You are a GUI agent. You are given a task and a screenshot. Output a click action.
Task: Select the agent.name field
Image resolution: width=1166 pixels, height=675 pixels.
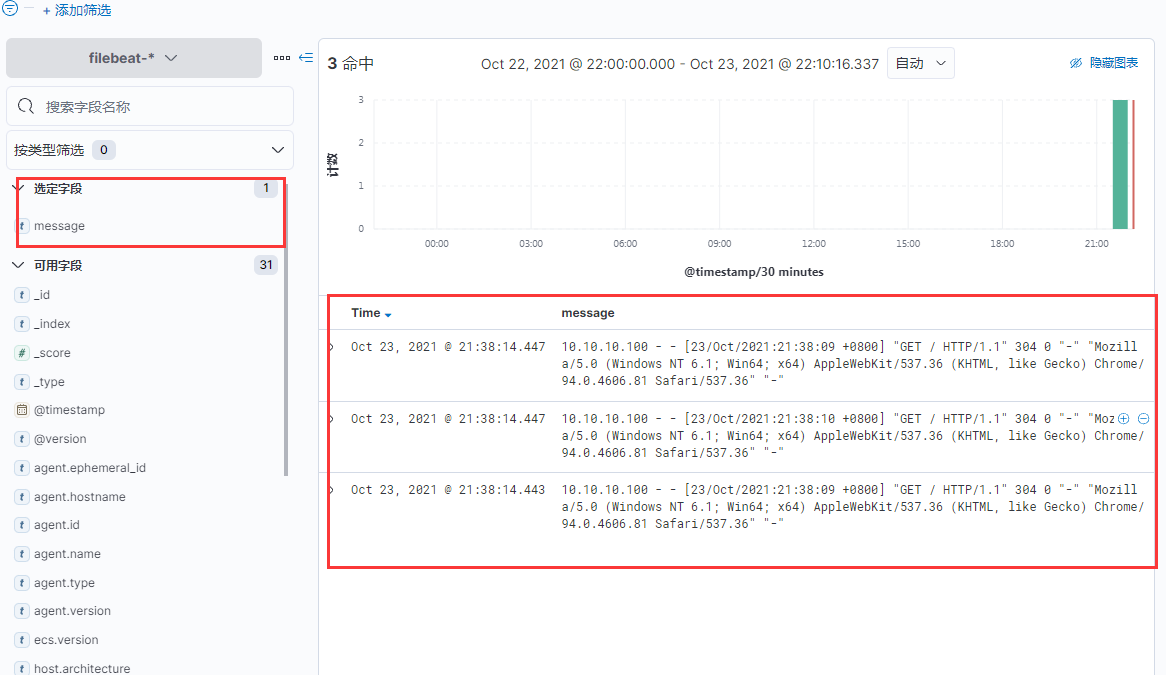pos(67,554)
